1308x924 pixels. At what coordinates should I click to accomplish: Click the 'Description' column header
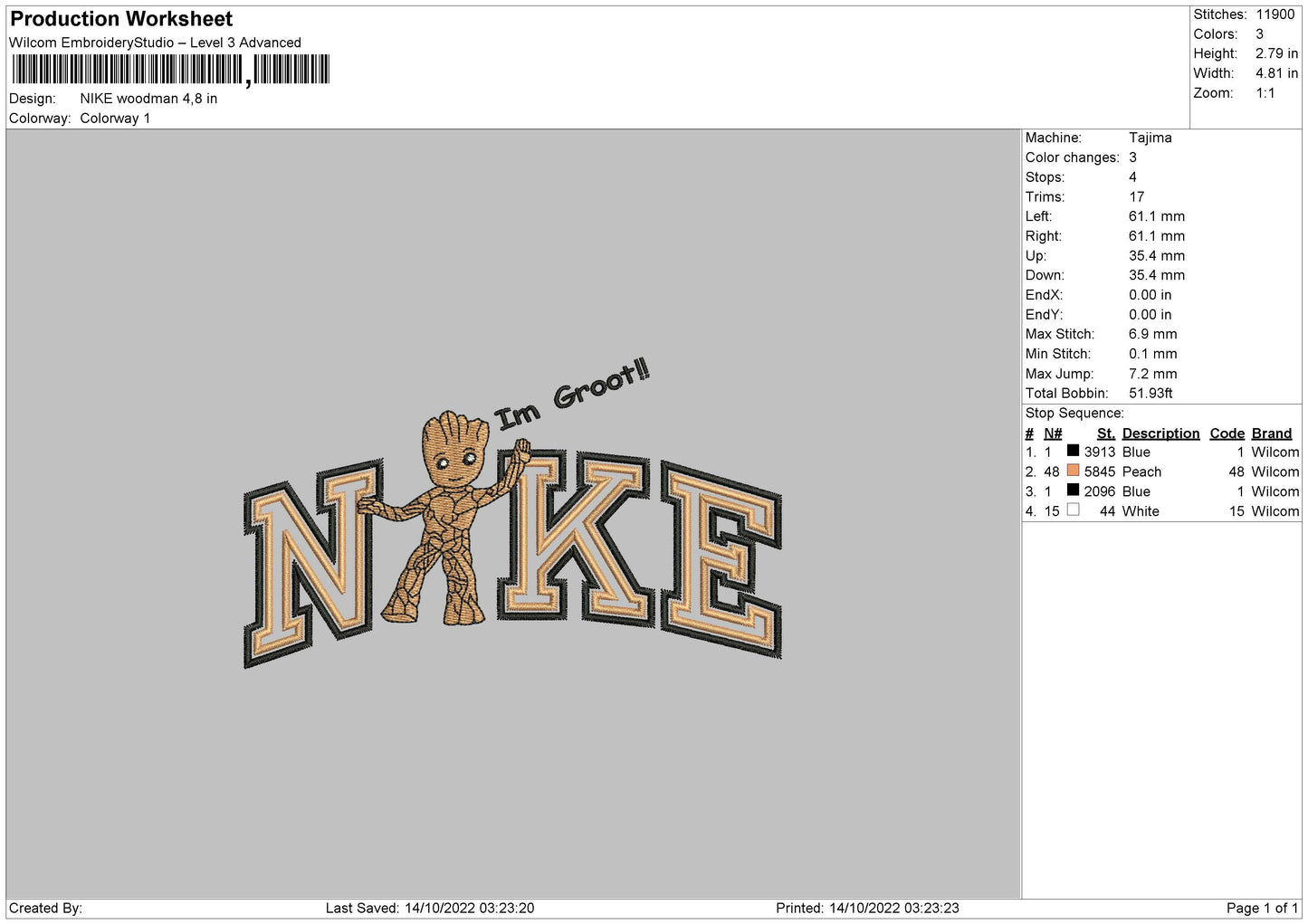click(x=1160, y=433)
